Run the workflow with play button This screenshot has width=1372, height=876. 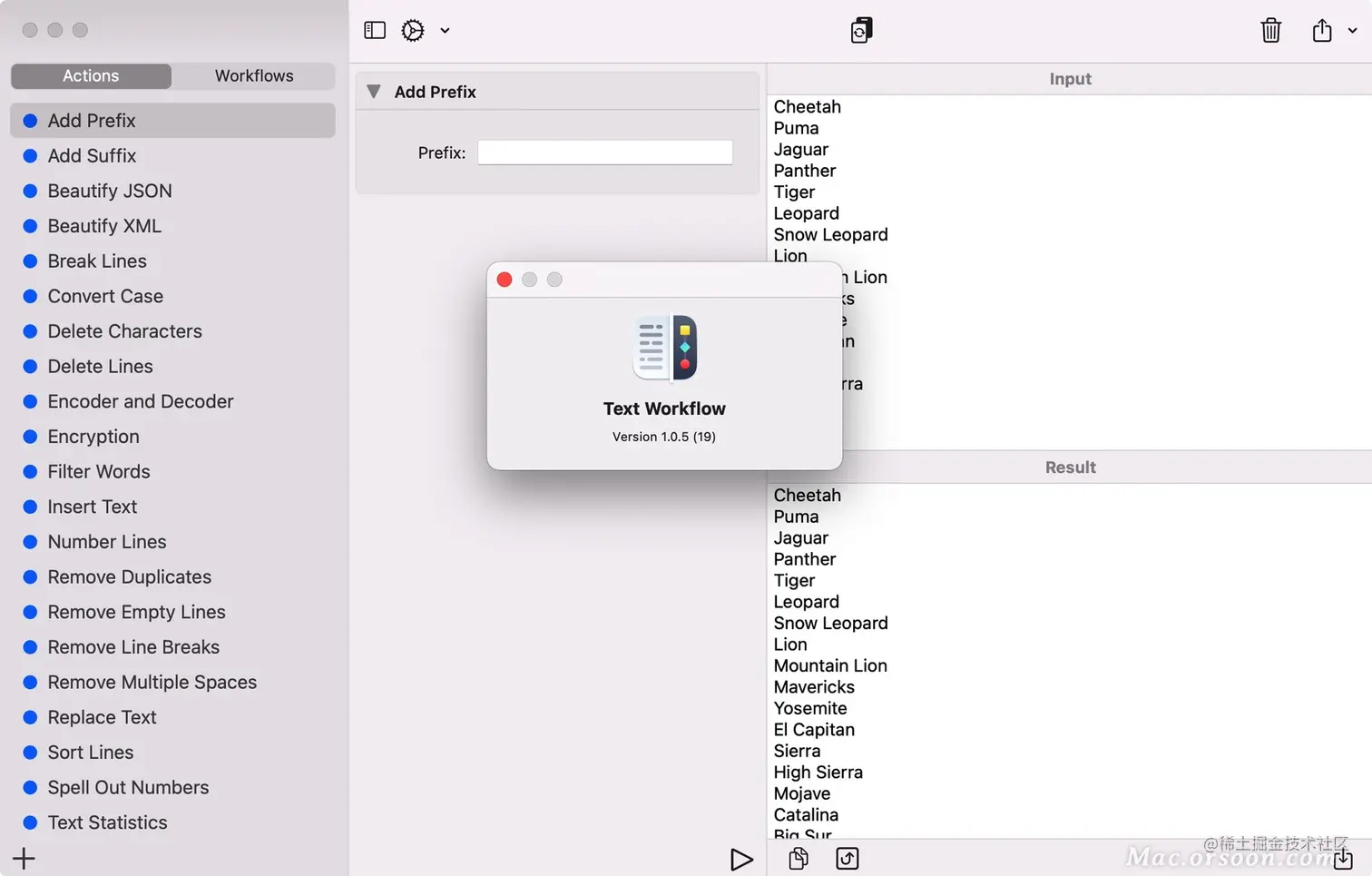click(741, 859)
